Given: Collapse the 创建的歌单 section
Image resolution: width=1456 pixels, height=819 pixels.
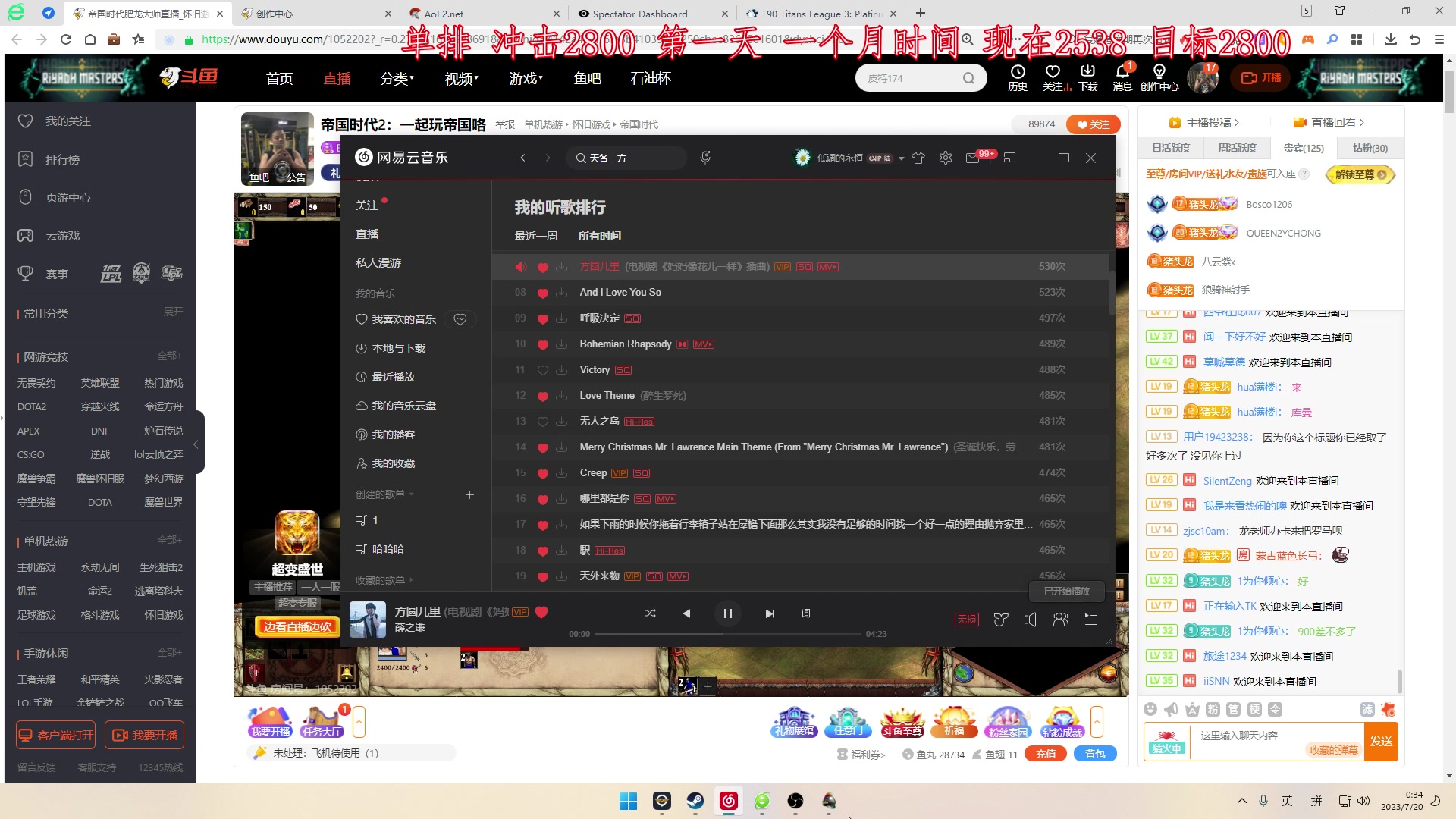Looking at the screenshot, I should (384, 494).
